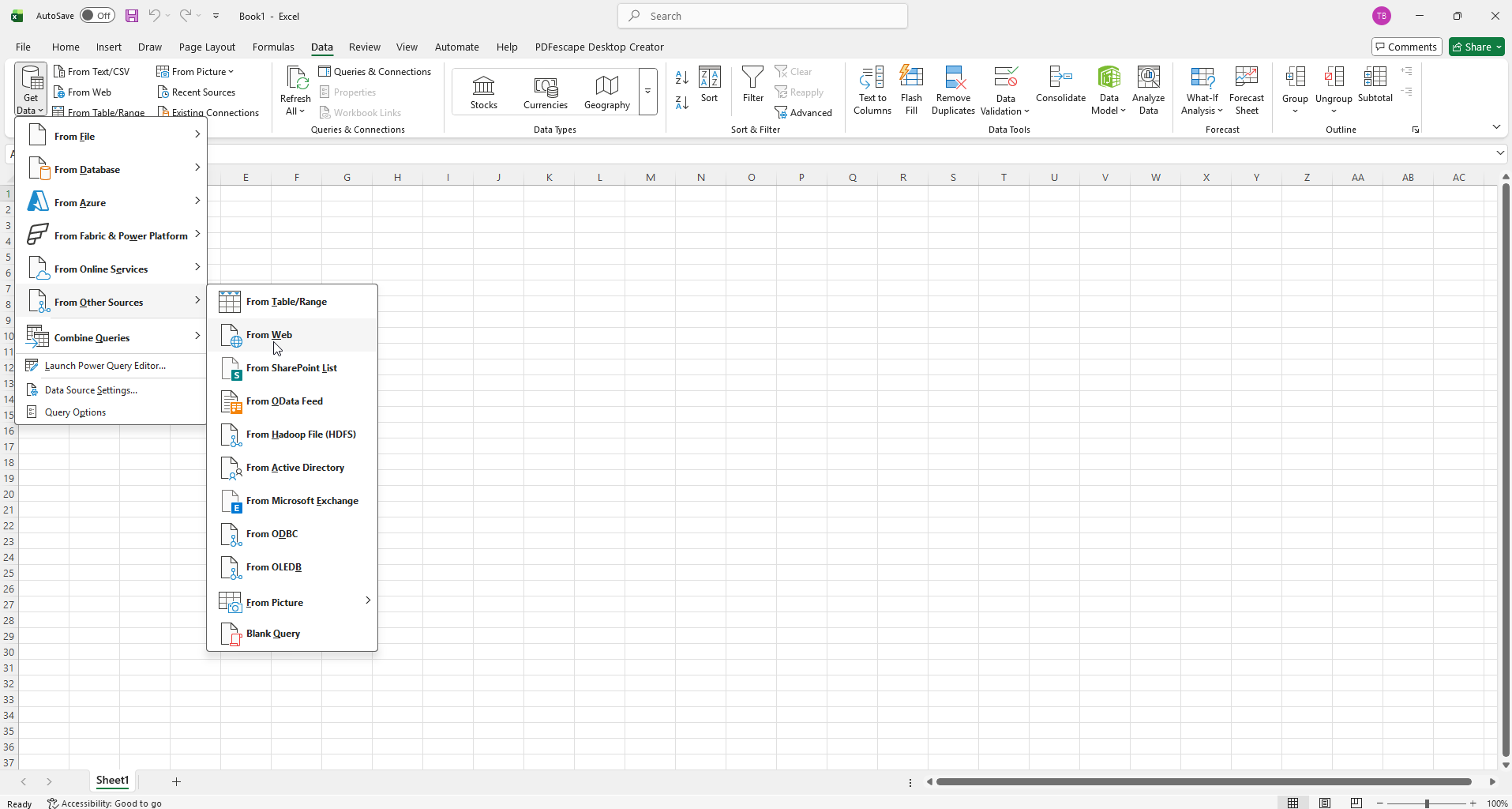Open Data Source Settings

(x=111, y=390)
